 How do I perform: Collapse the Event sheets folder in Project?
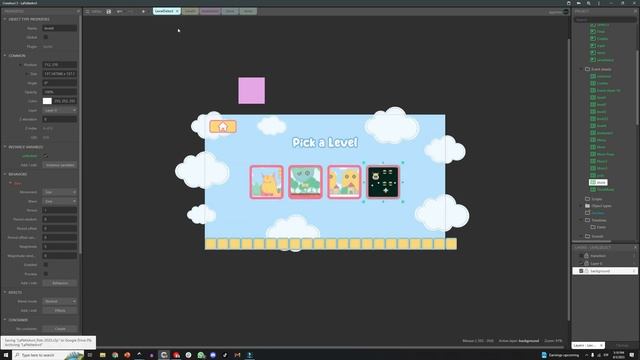(x=581, y=69)
